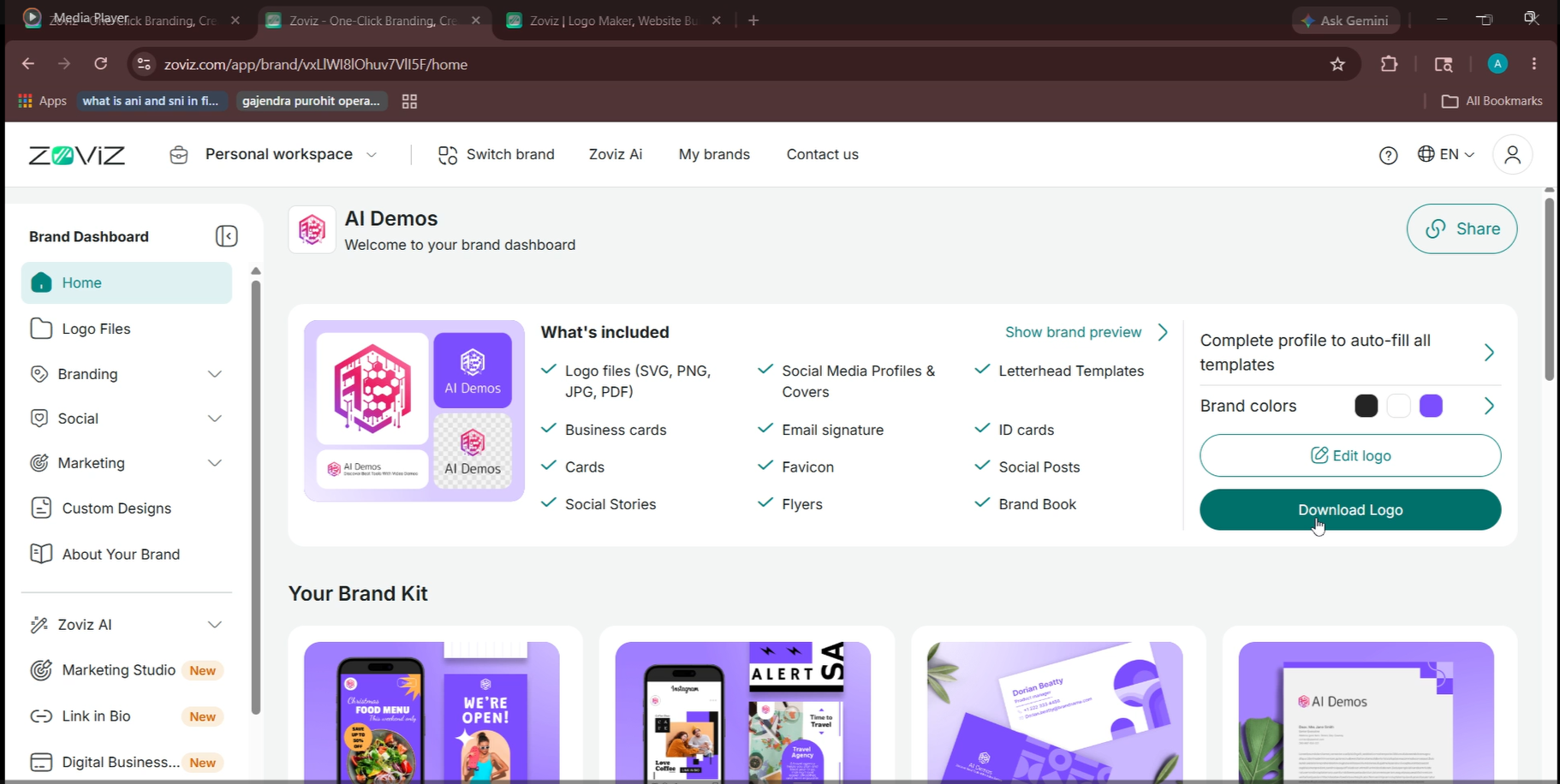
Task: Open Chrome three-dot menu
Action: (x=1534, y=64)
